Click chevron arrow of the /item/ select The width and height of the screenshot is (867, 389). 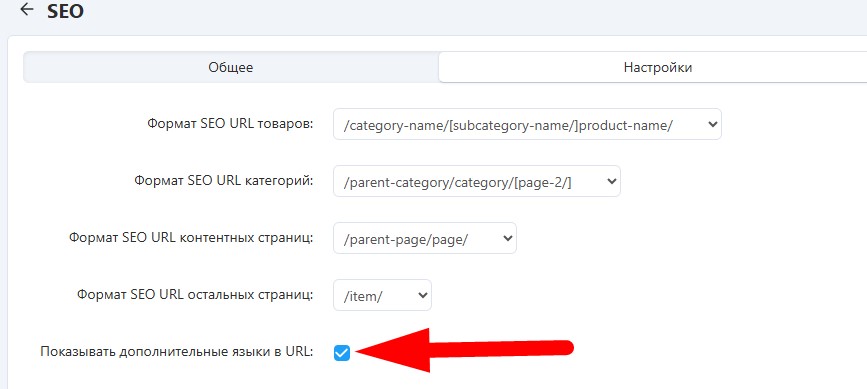tap(422, 295)
